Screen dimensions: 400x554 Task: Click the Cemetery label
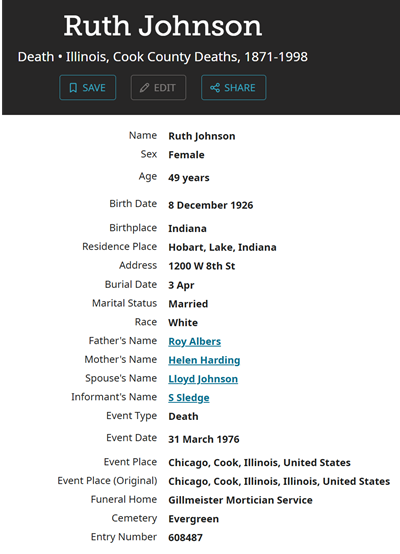[x=134, y=518]
